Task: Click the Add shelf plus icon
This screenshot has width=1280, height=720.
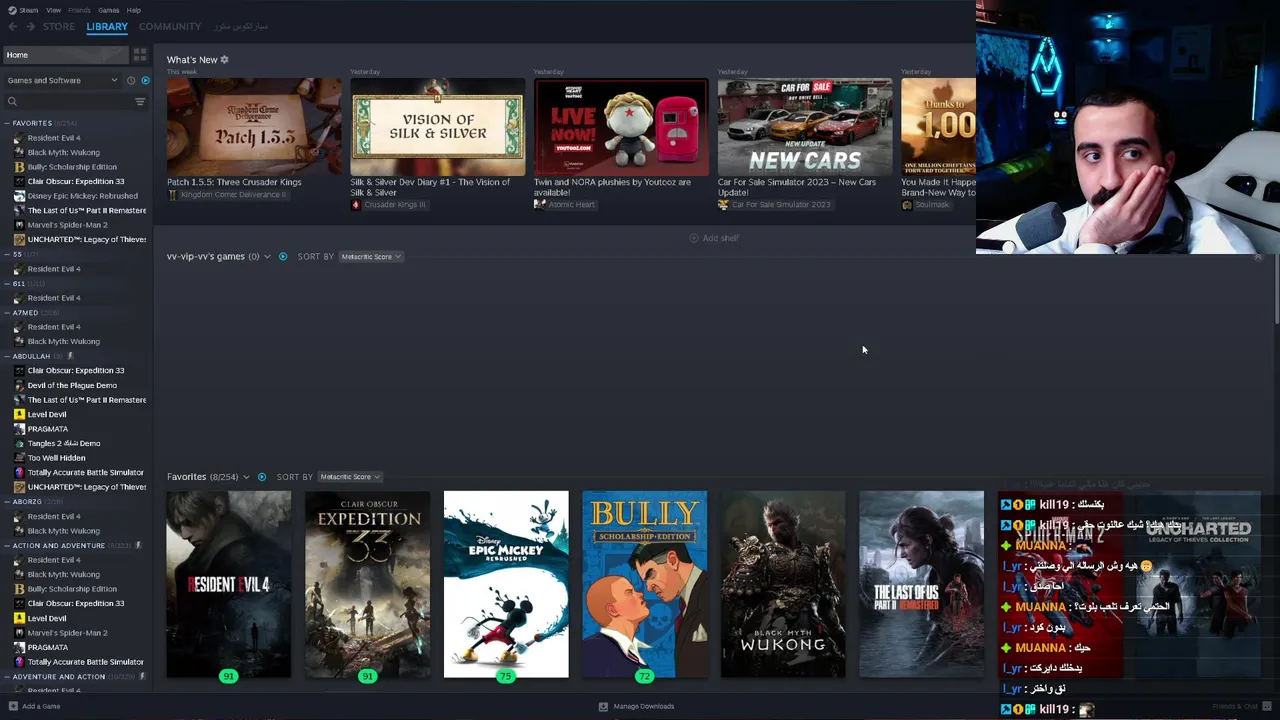Action: click(x=694, y=238)
